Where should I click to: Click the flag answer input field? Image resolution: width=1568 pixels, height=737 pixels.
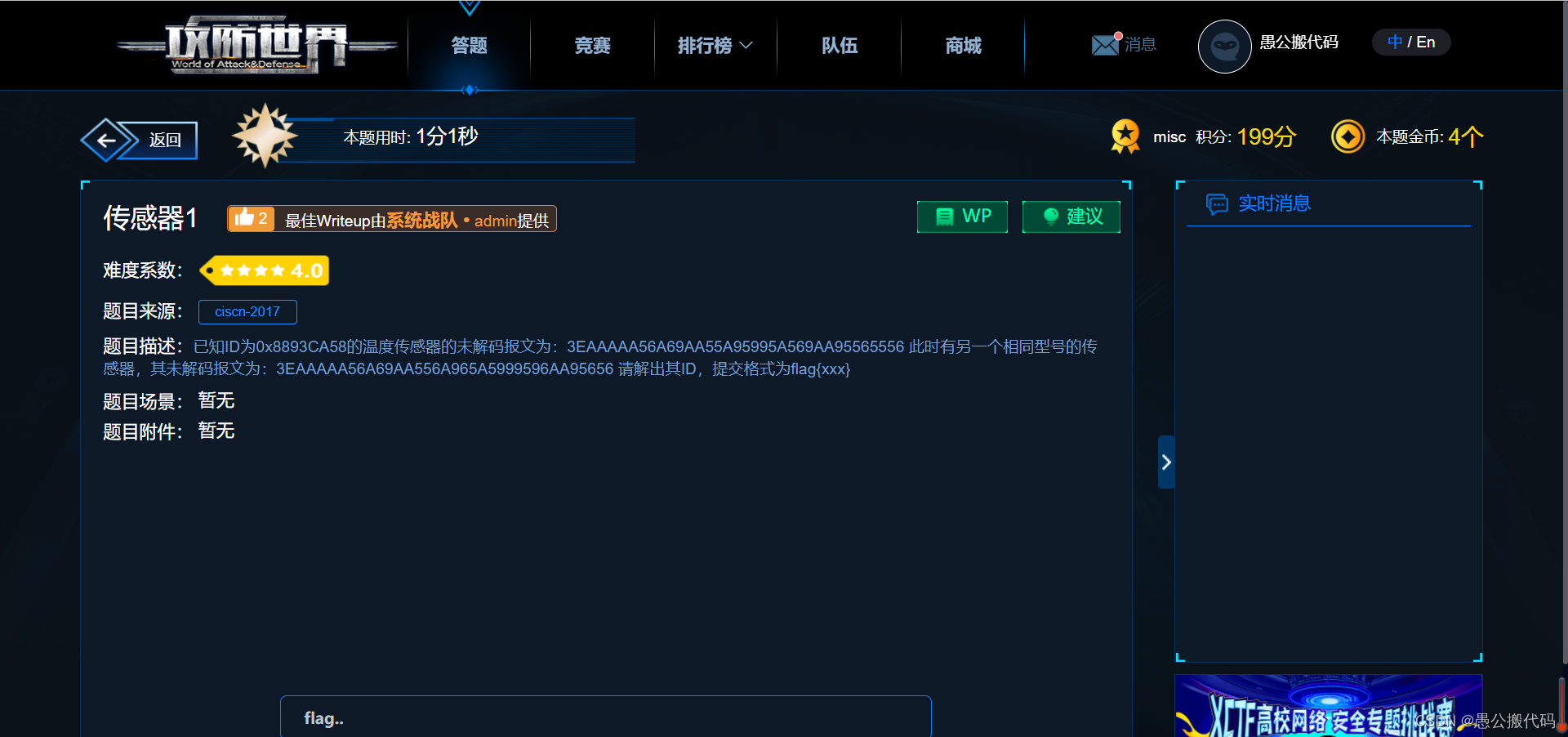click(x=604, y=717)
